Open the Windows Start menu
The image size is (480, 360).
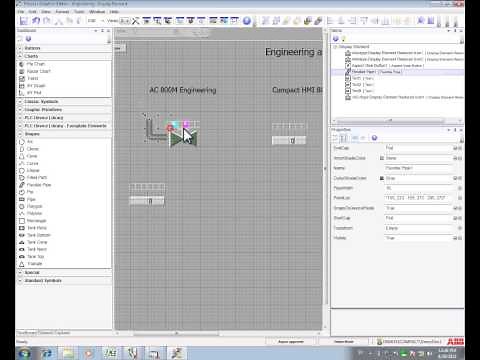coord(24,353)
